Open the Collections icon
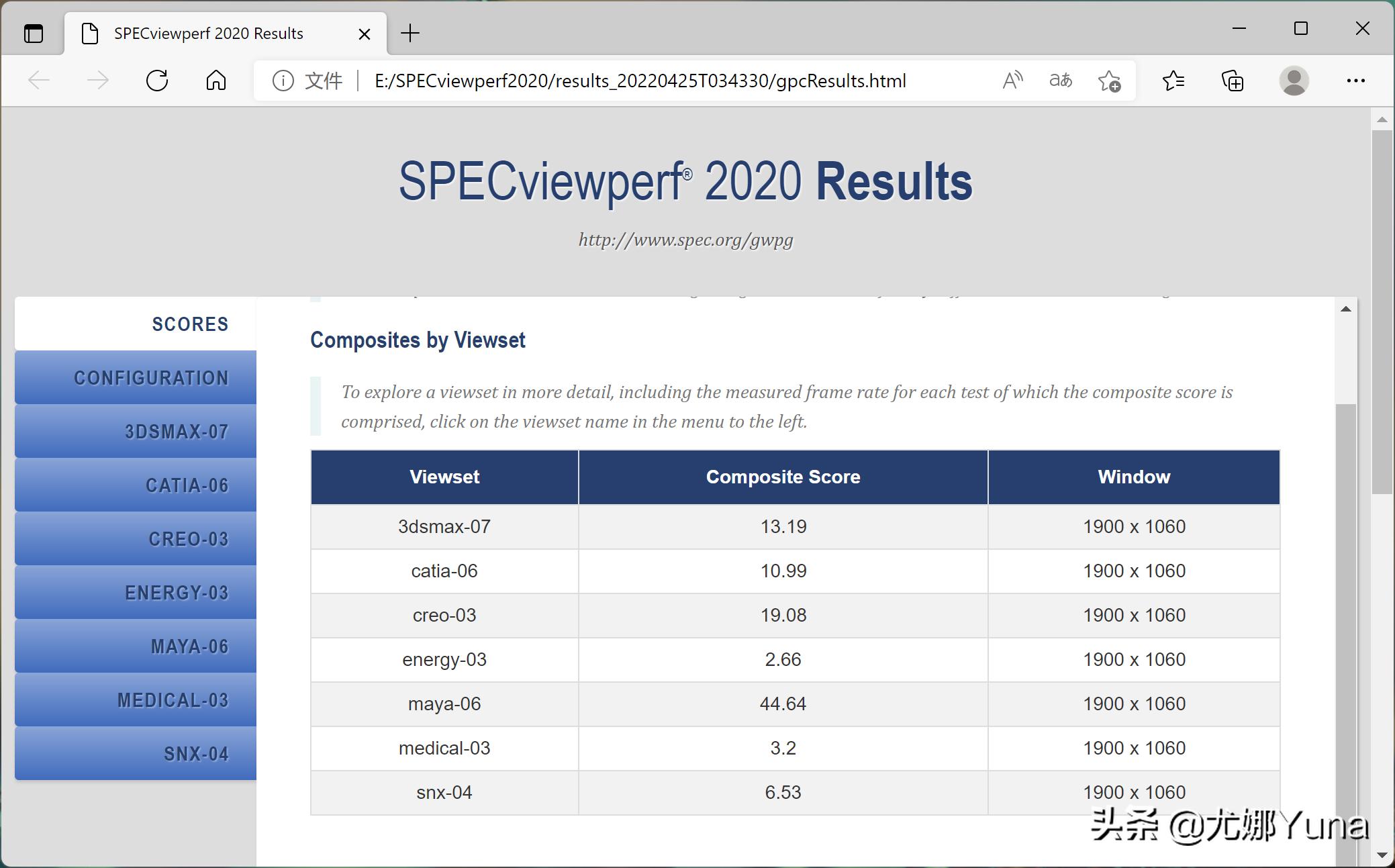Viewport: 1395px width, 868px height. click(1233, 81)
